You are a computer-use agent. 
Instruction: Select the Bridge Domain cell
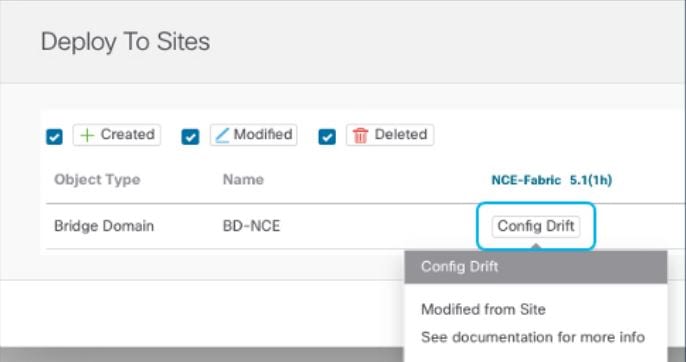pos(104,226)
